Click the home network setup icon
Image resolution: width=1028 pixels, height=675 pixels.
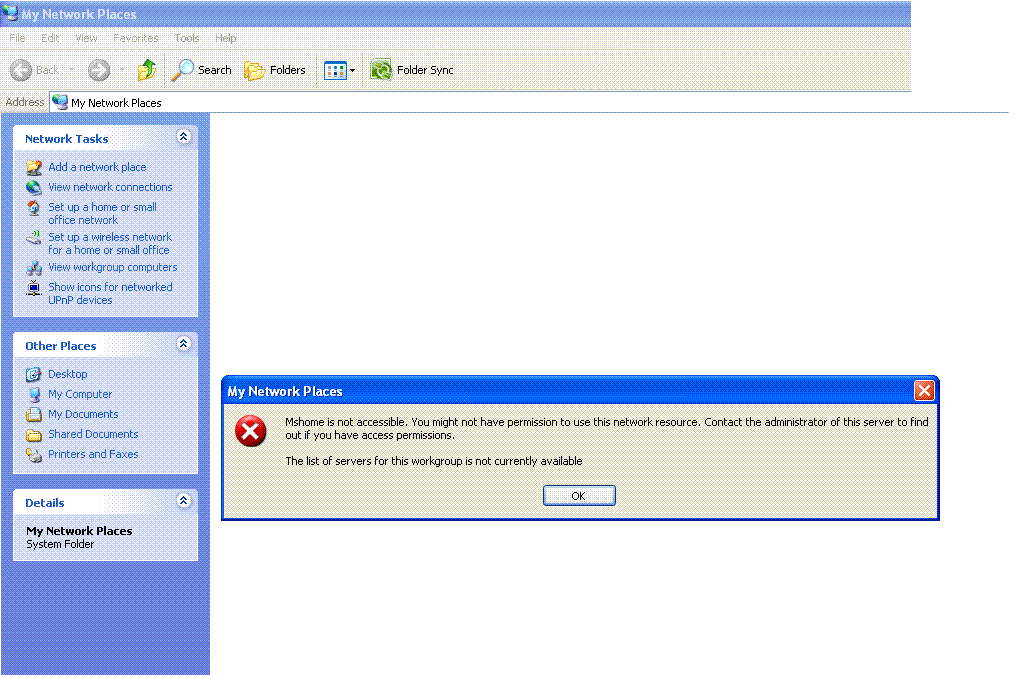(34, 208)
